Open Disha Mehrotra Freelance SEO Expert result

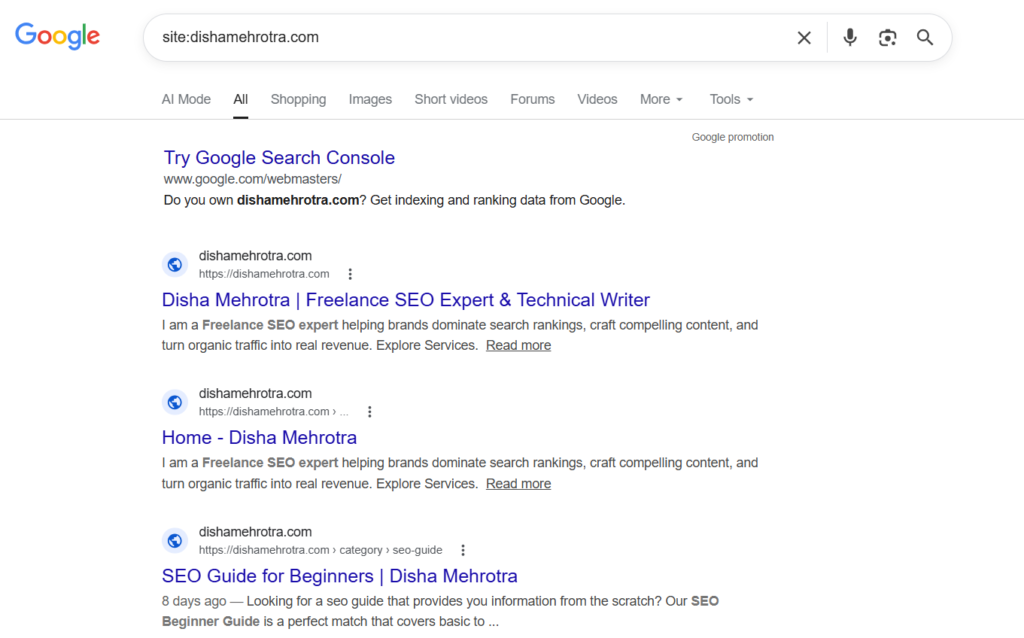coord(405,300)
